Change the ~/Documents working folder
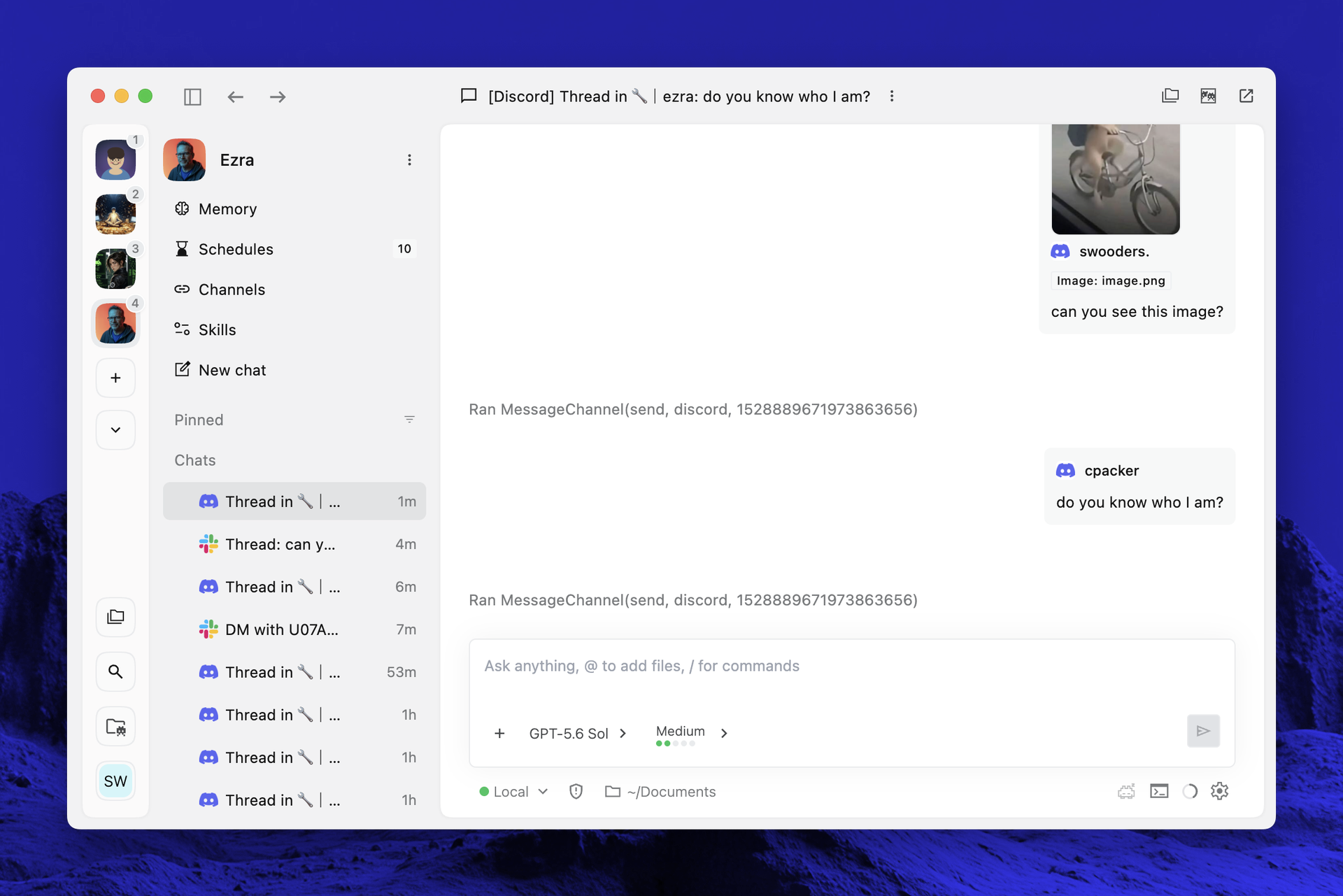This screenshot has height=896, width=1343. click(660, 792)
